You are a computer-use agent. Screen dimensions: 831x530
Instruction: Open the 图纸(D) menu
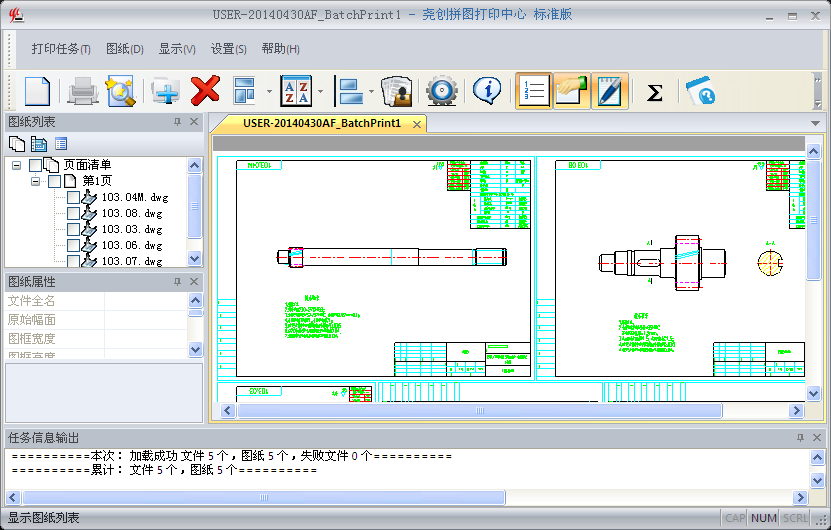(125, 49)
